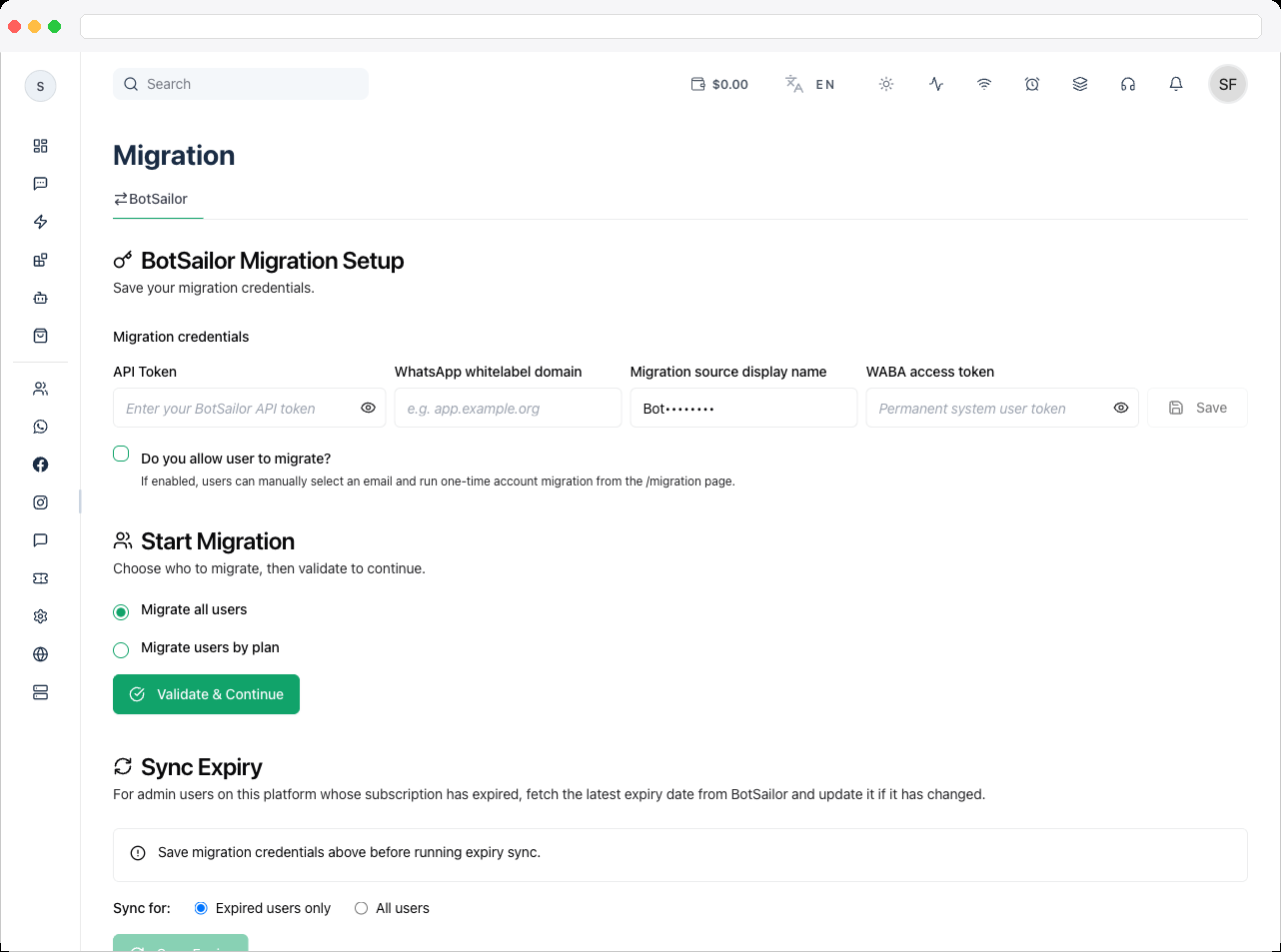Click the Save credentials button
The image size is (1281, 952).
(1197, 408)
